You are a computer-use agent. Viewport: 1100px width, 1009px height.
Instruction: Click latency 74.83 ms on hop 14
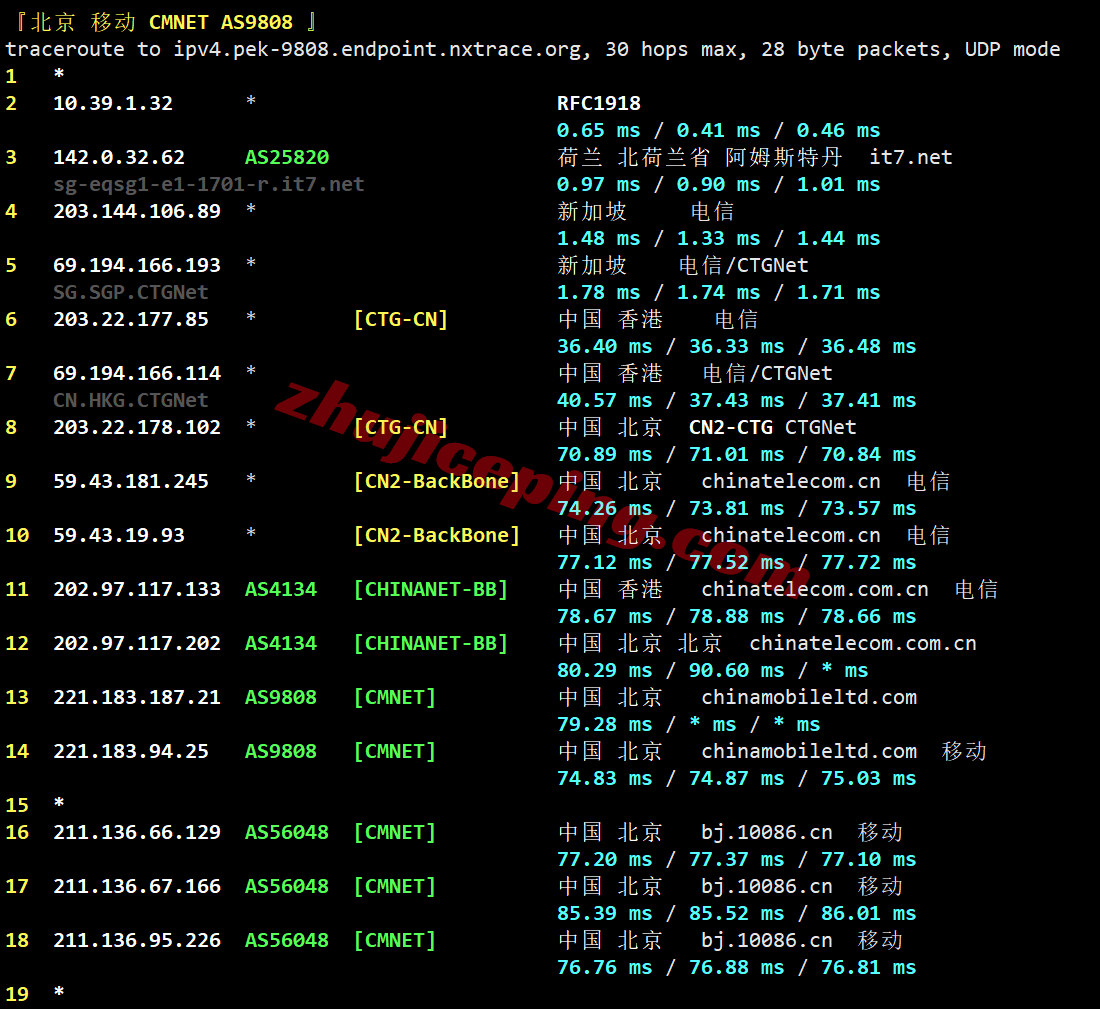click(x=605, y=779)
